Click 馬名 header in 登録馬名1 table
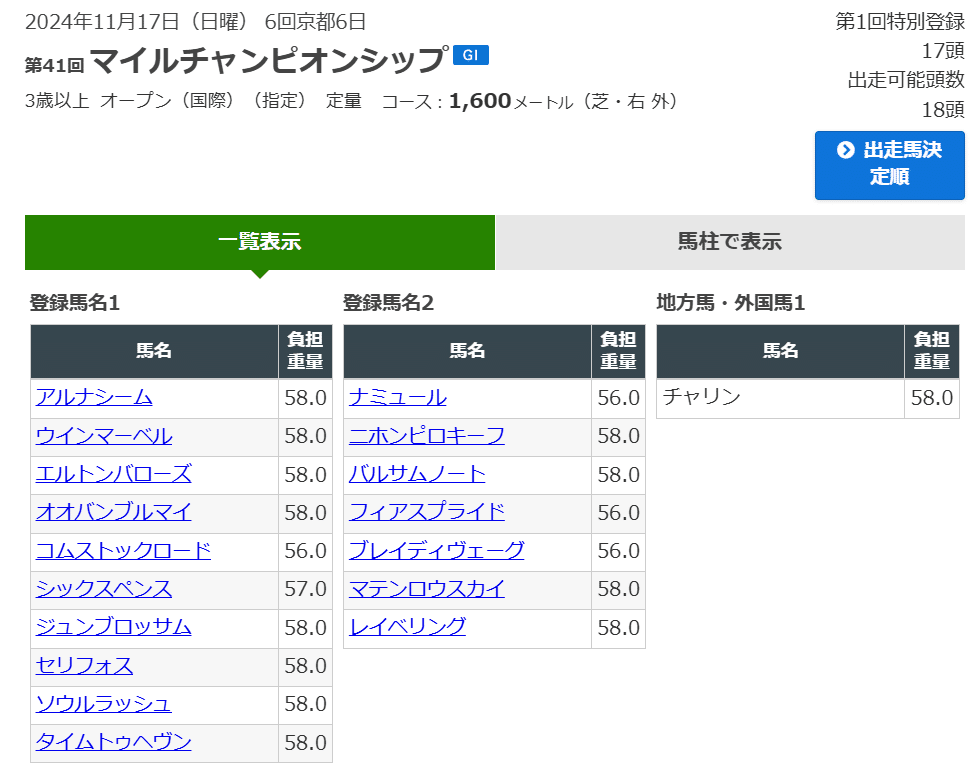 [x=154, y=351]
